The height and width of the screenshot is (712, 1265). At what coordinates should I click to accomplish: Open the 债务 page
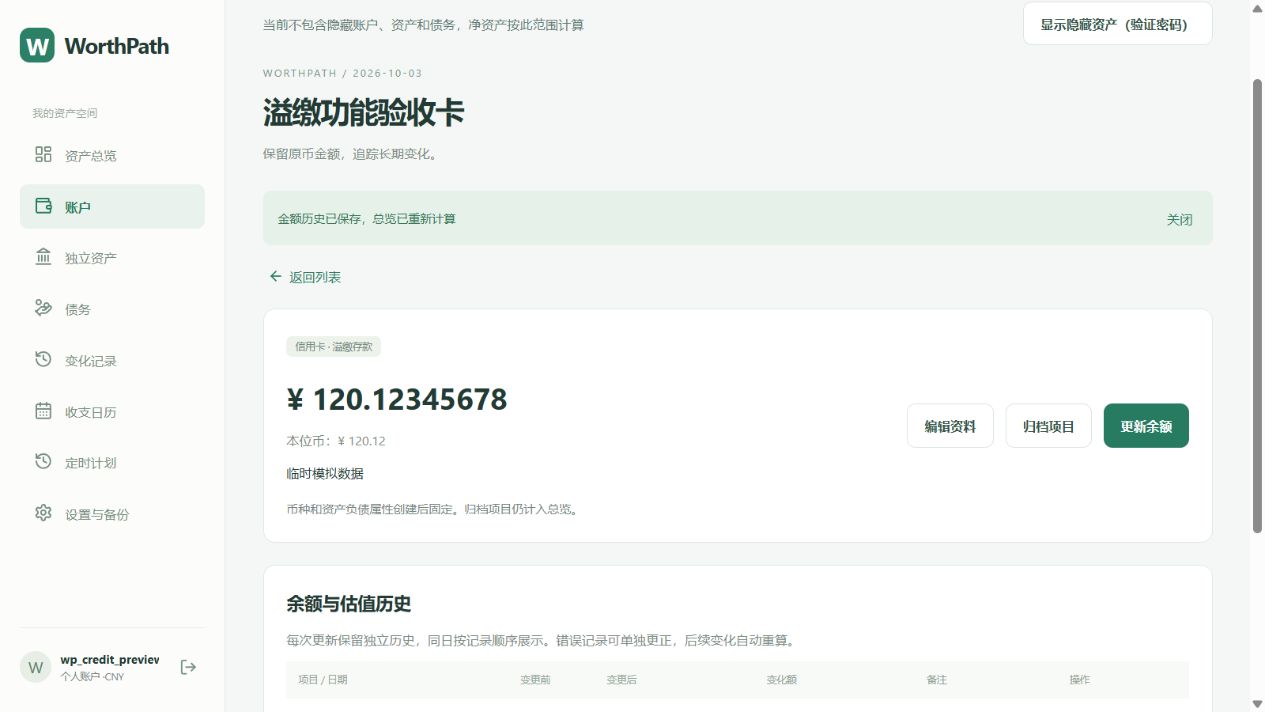click(x=112, y=309)
